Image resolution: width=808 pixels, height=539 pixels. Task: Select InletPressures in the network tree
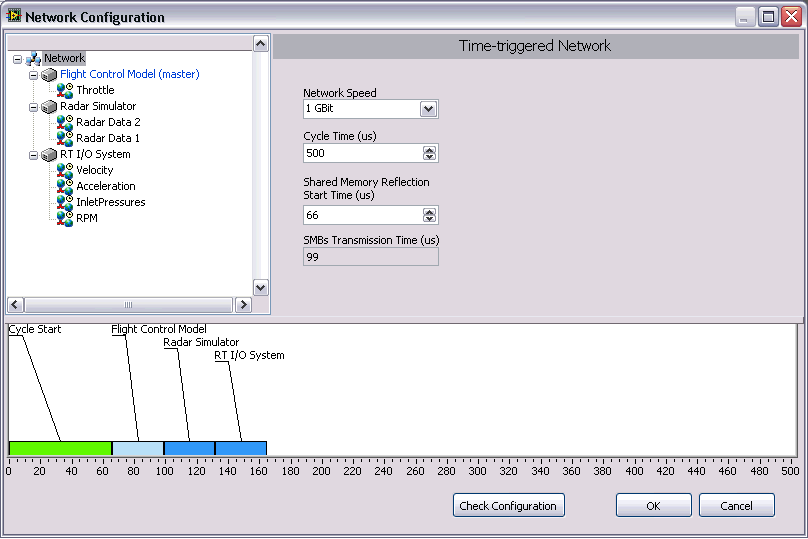(110, 202)
